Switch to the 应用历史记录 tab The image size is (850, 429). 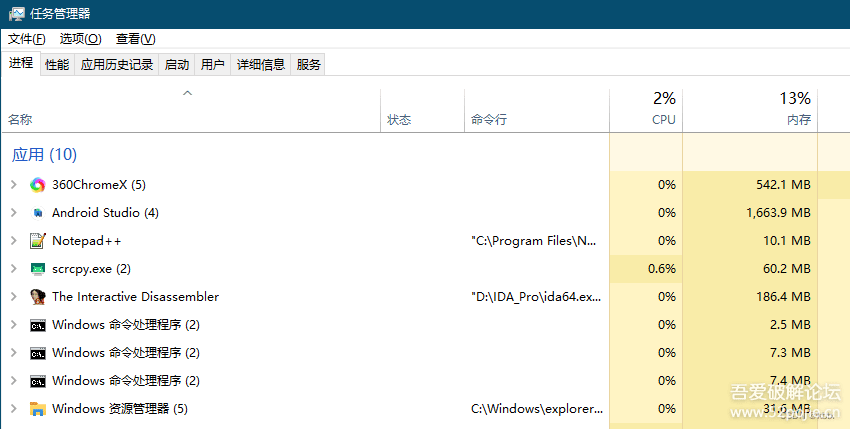click(117, 65)
